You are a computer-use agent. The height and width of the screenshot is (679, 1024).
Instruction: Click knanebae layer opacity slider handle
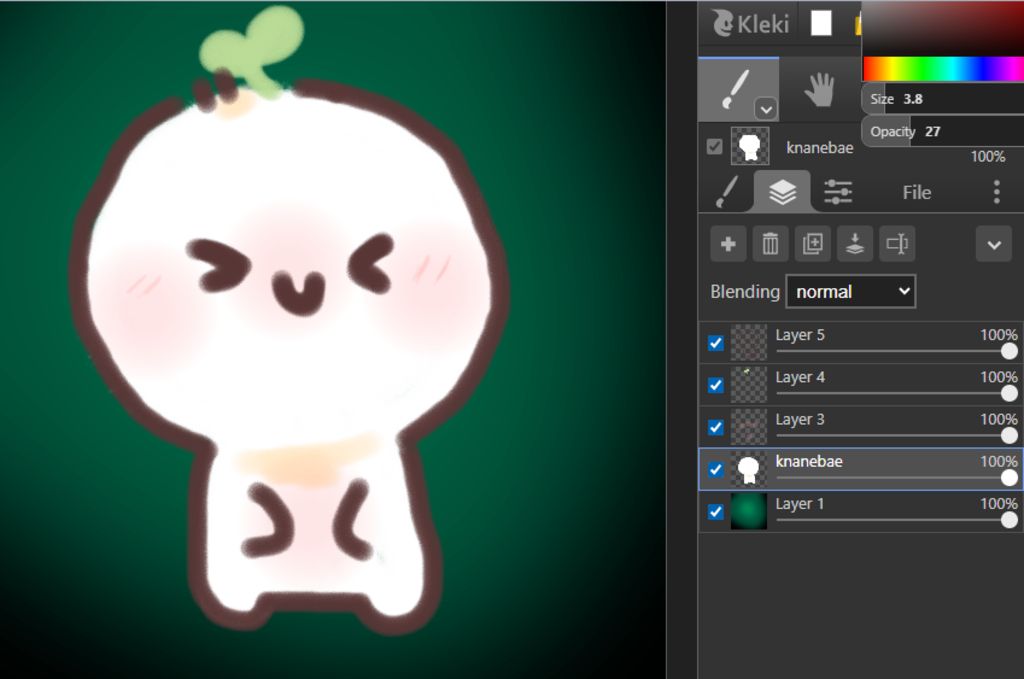1009,478
